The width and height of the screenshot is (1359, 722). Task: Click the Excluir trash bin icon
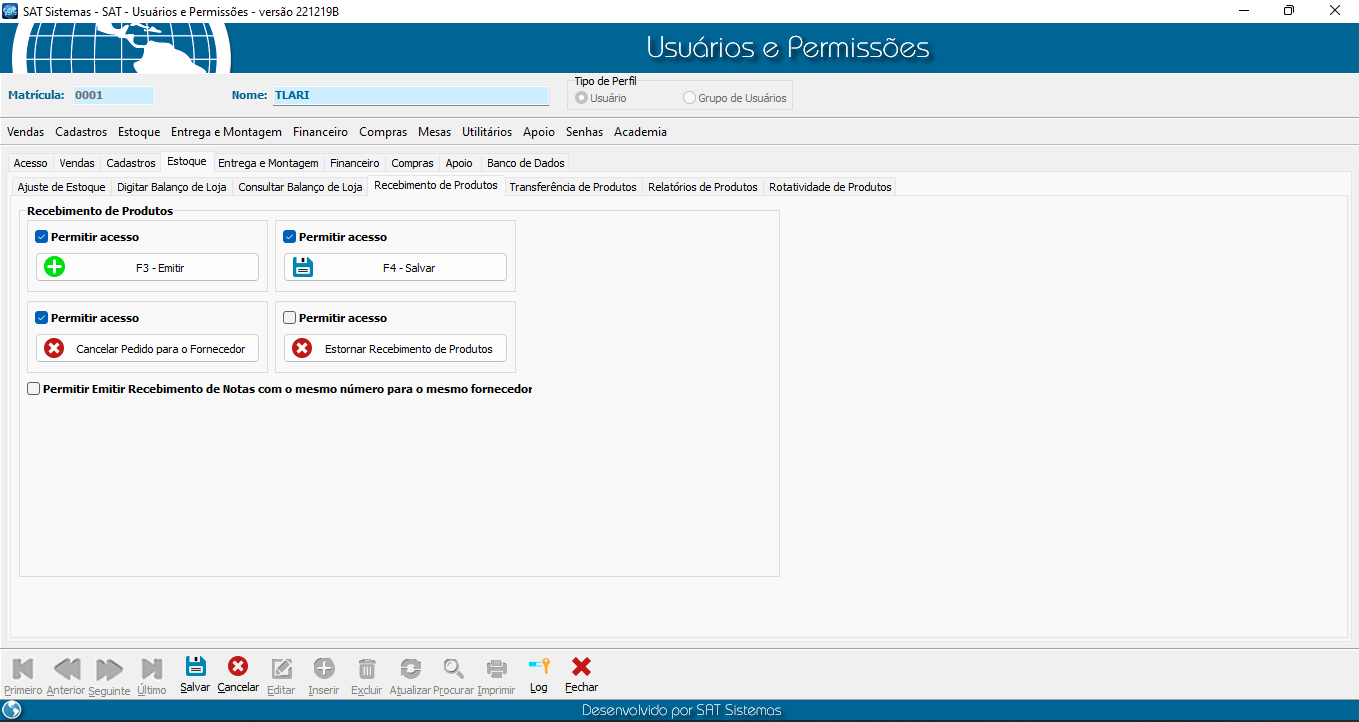tap(367, 669)
